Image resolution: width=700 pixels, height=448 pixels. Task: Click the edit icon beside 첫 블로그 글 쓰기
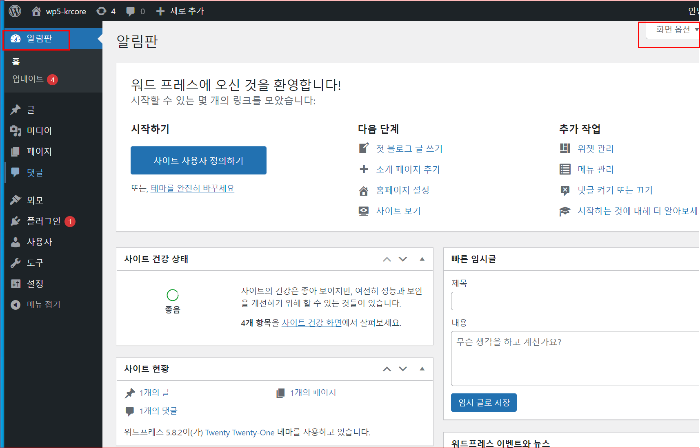[364, 148]
